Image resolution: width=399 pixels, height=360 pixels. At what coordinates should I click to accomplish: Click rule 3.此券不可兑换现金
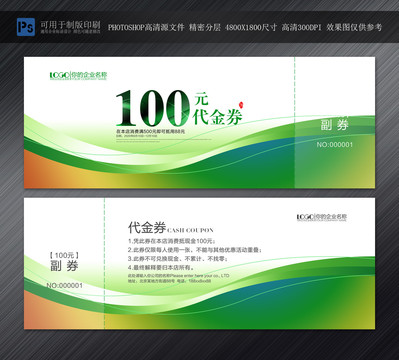(178, 259)
